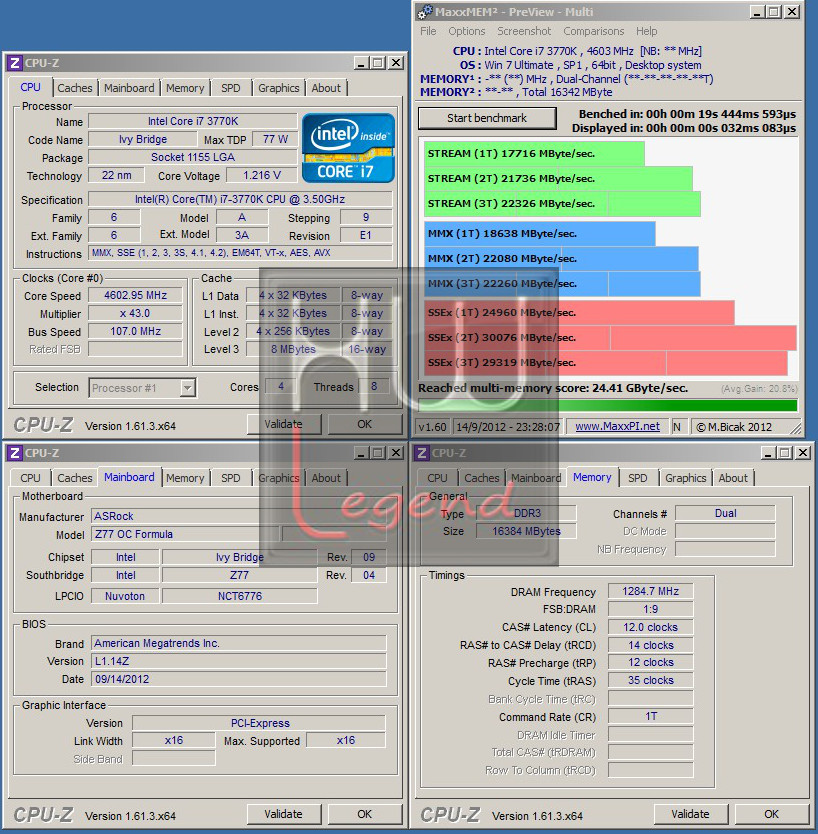Click the Specification i7-3770K CPU @ 3.50GHz field

click(240, 199)
